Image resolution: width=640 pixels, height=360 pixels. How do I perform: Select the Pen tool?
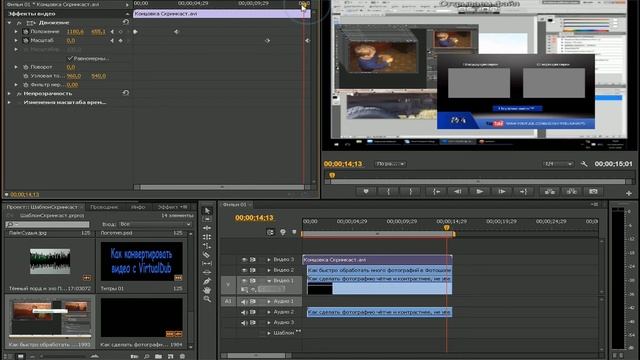pyautogui.click(x=207, y=281)
